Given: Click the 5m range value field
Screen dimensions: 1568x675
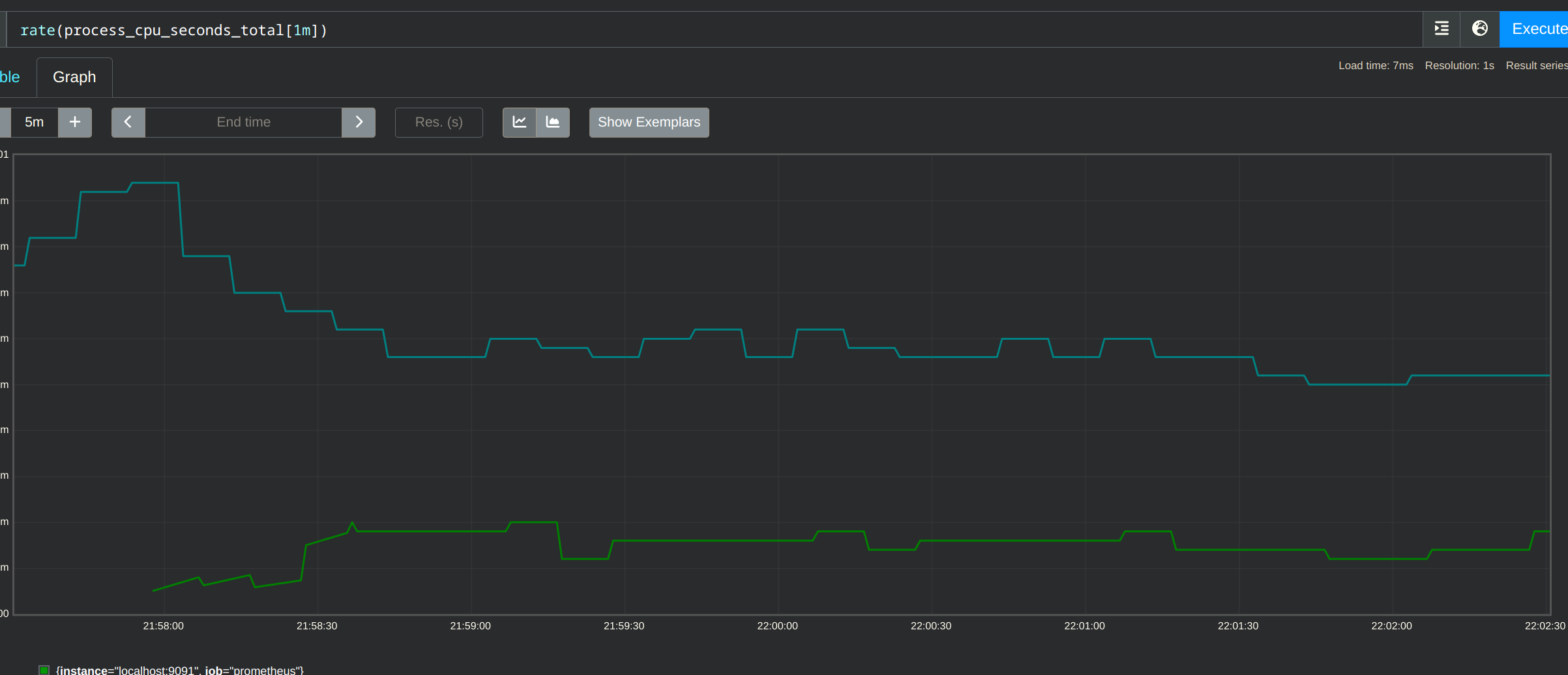Looking at the screenshot, I should point(34,122).
